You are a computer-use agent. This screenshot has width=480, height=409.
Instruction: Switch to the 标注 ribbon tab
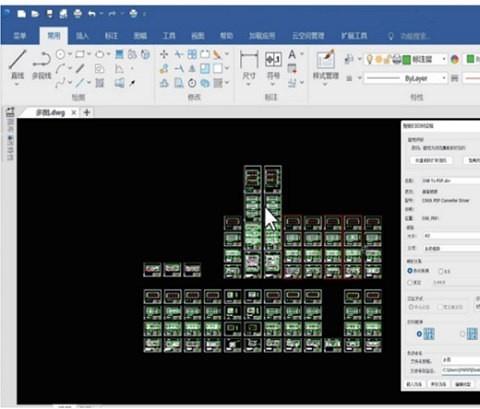point(111,36)
